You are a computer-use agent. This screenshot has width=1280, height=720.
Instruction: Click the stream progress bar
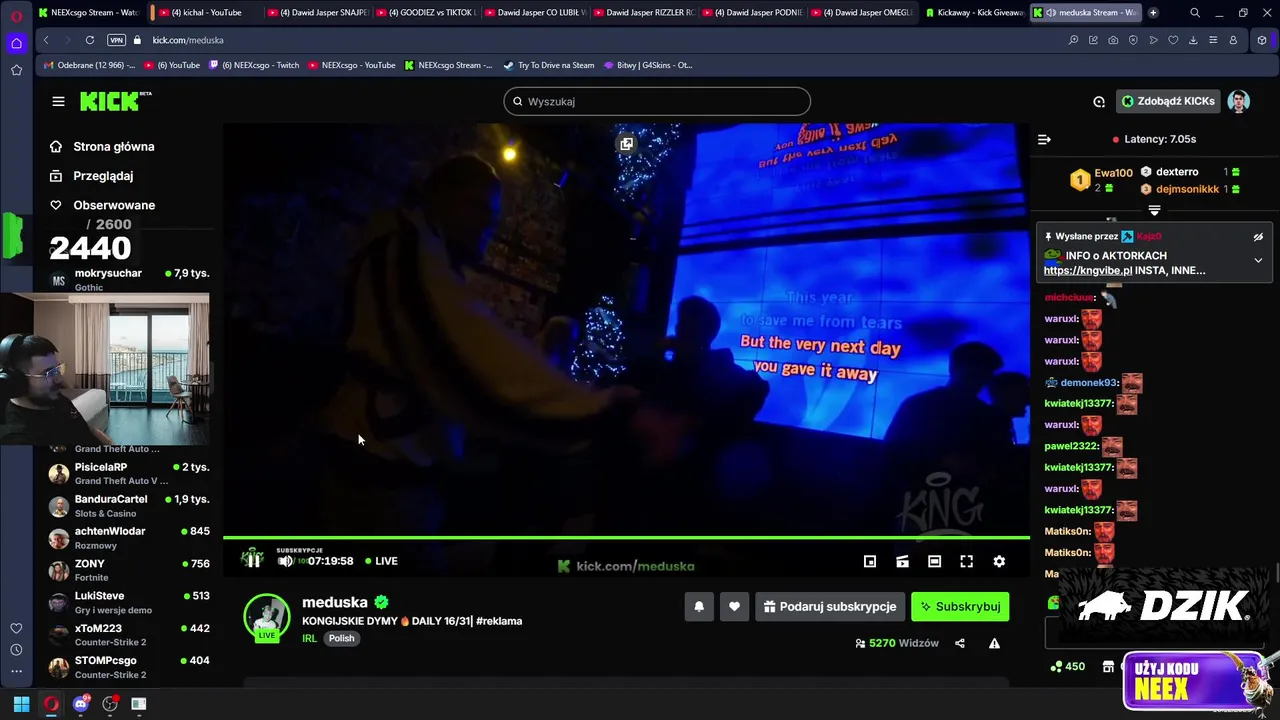pyautogui.click(x=626, y=538)
